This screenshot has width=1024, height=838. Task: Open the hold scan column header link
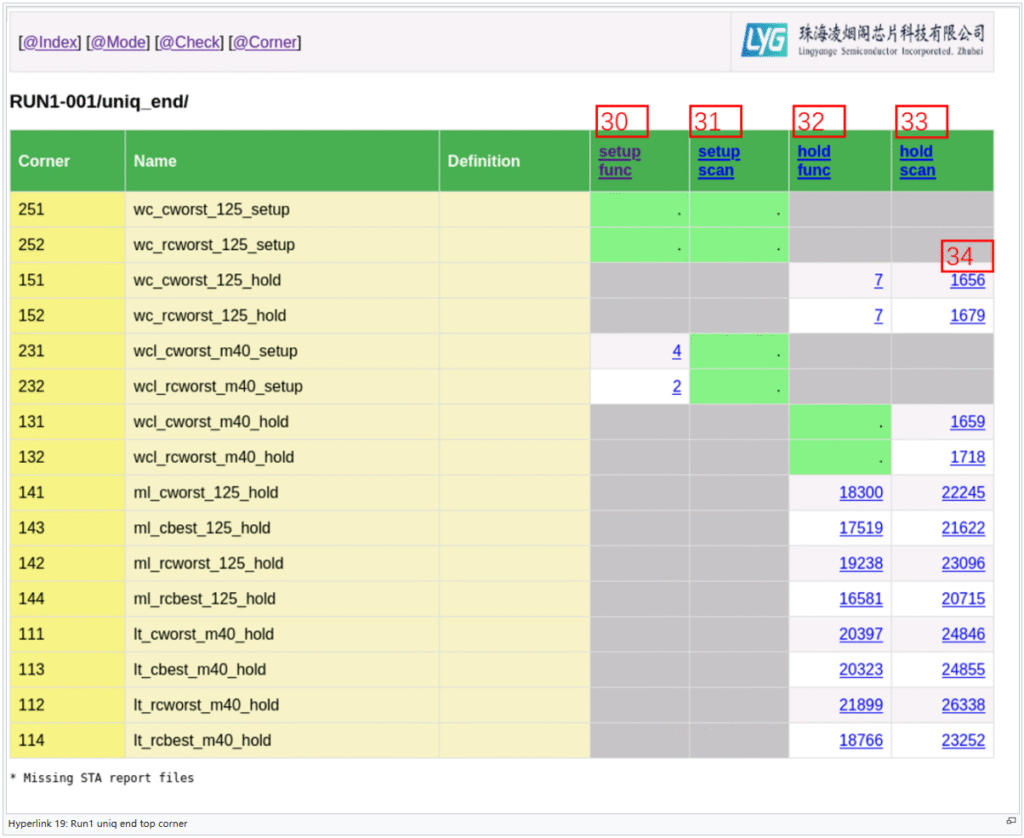click(x=916, y=161)
